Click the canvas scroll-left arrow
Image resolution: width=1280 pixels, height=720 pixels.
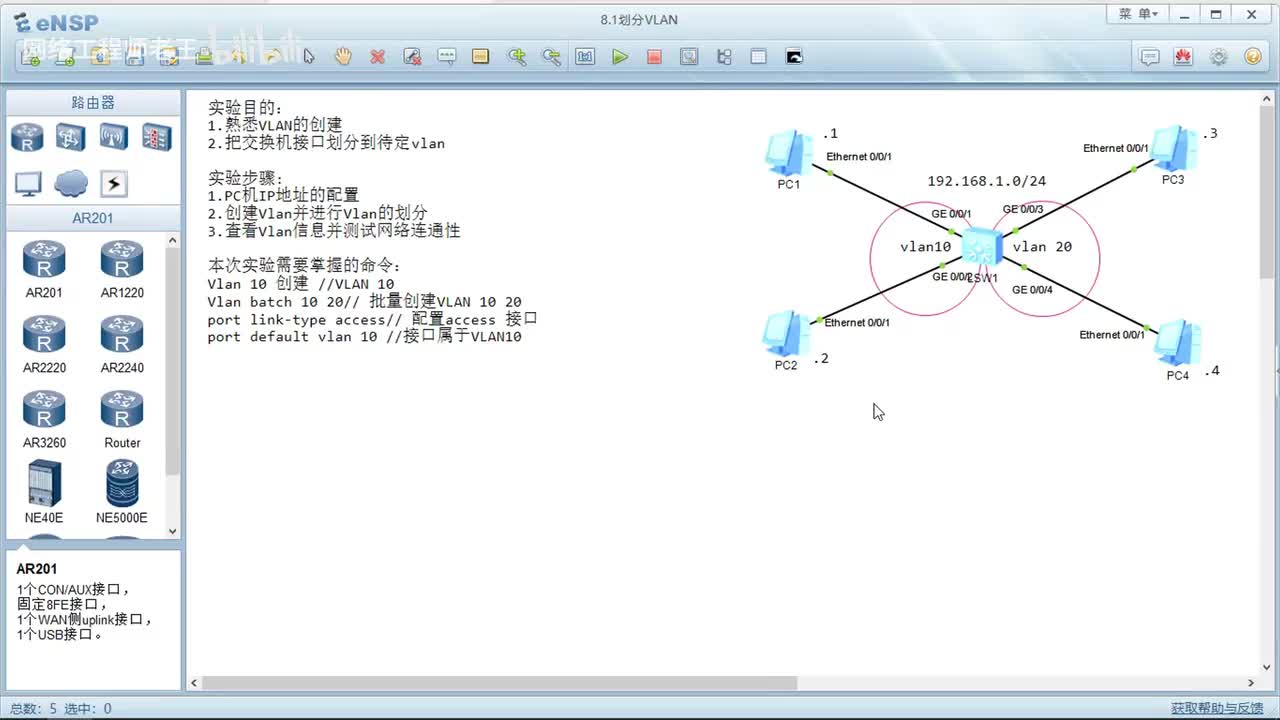tap(195, 683)
